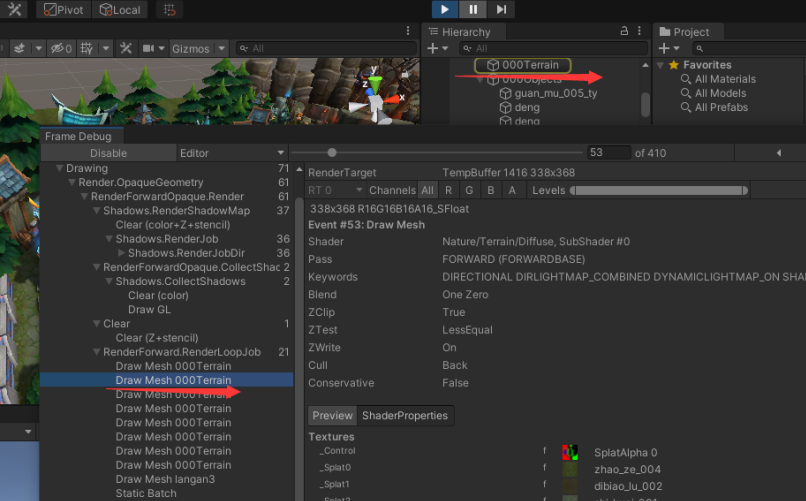Select the Hierarchy tab
Screen dimensions: 806x501
461,32
